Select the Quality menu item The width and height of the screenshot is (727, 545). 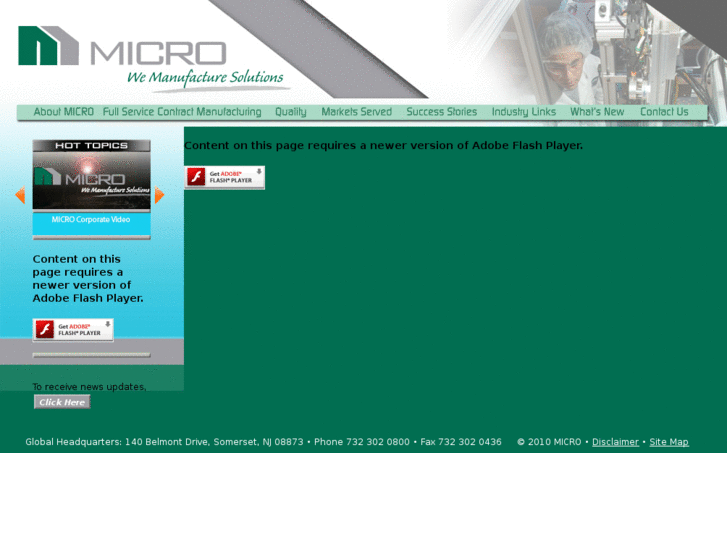click(291, 112)
